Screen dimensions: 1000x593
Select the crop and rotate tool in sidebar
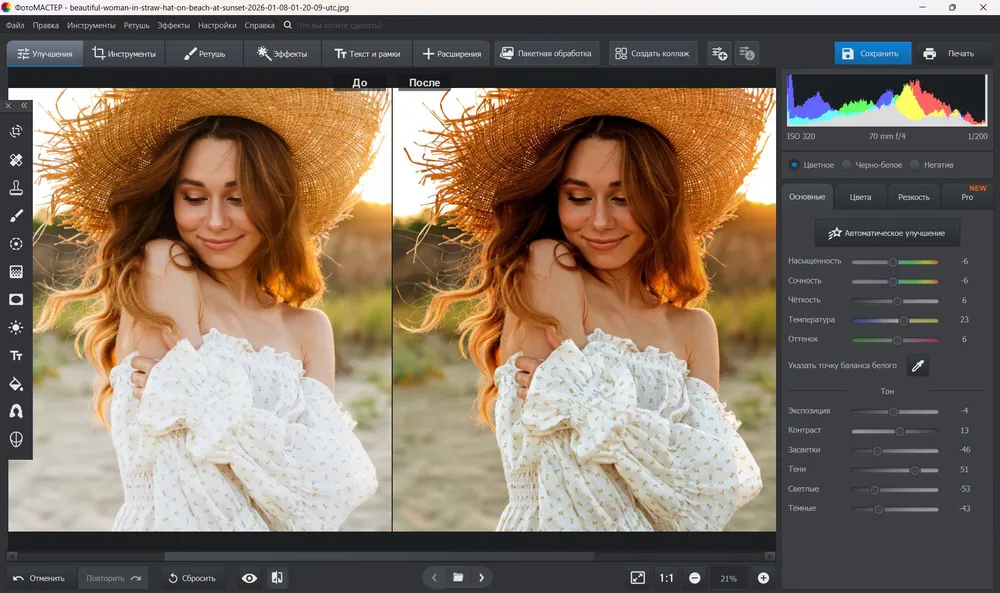click(x=16, y=131)
